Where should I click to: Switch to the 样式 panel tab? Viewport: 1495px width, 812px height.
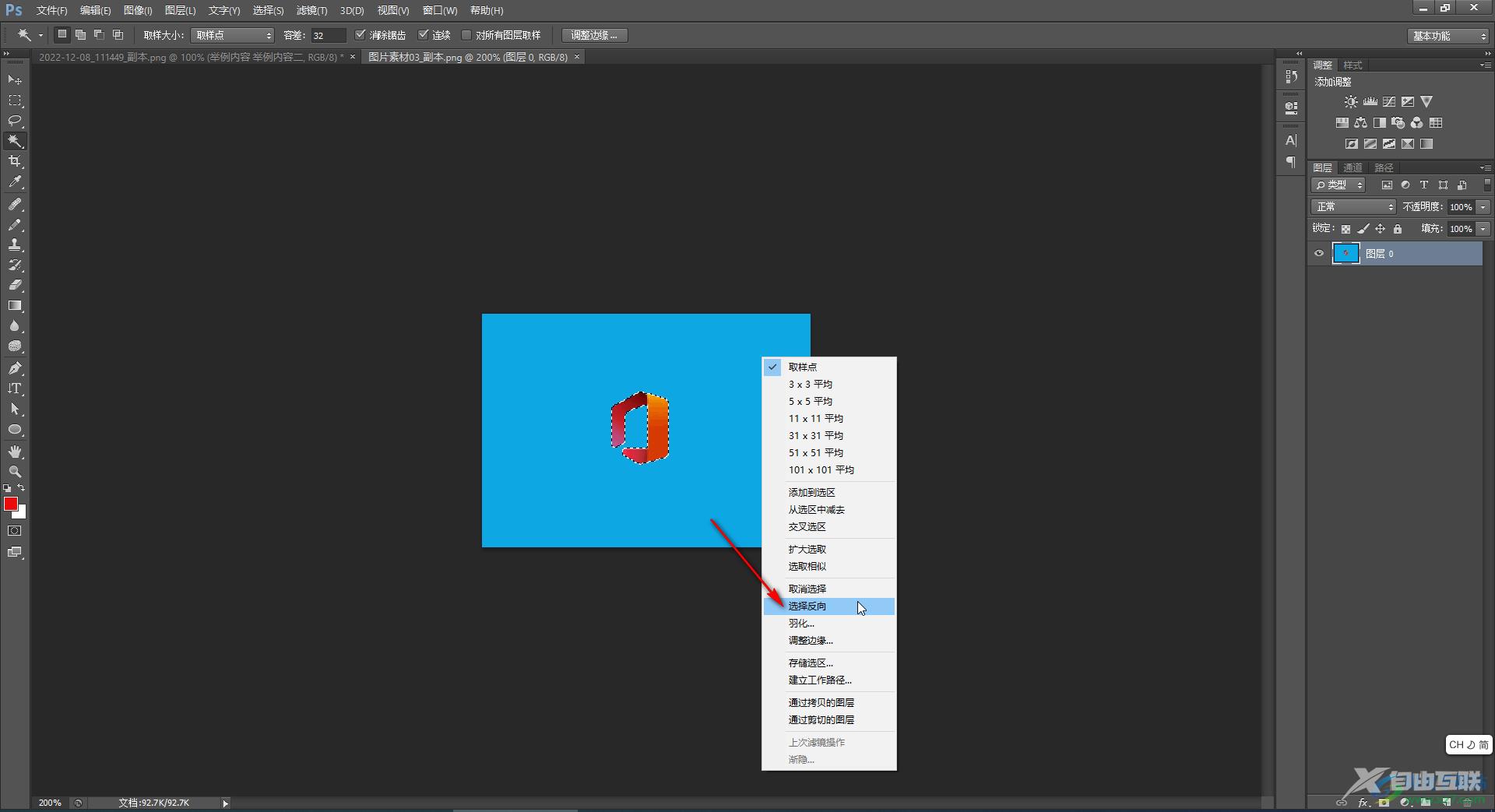[1353, 65]
